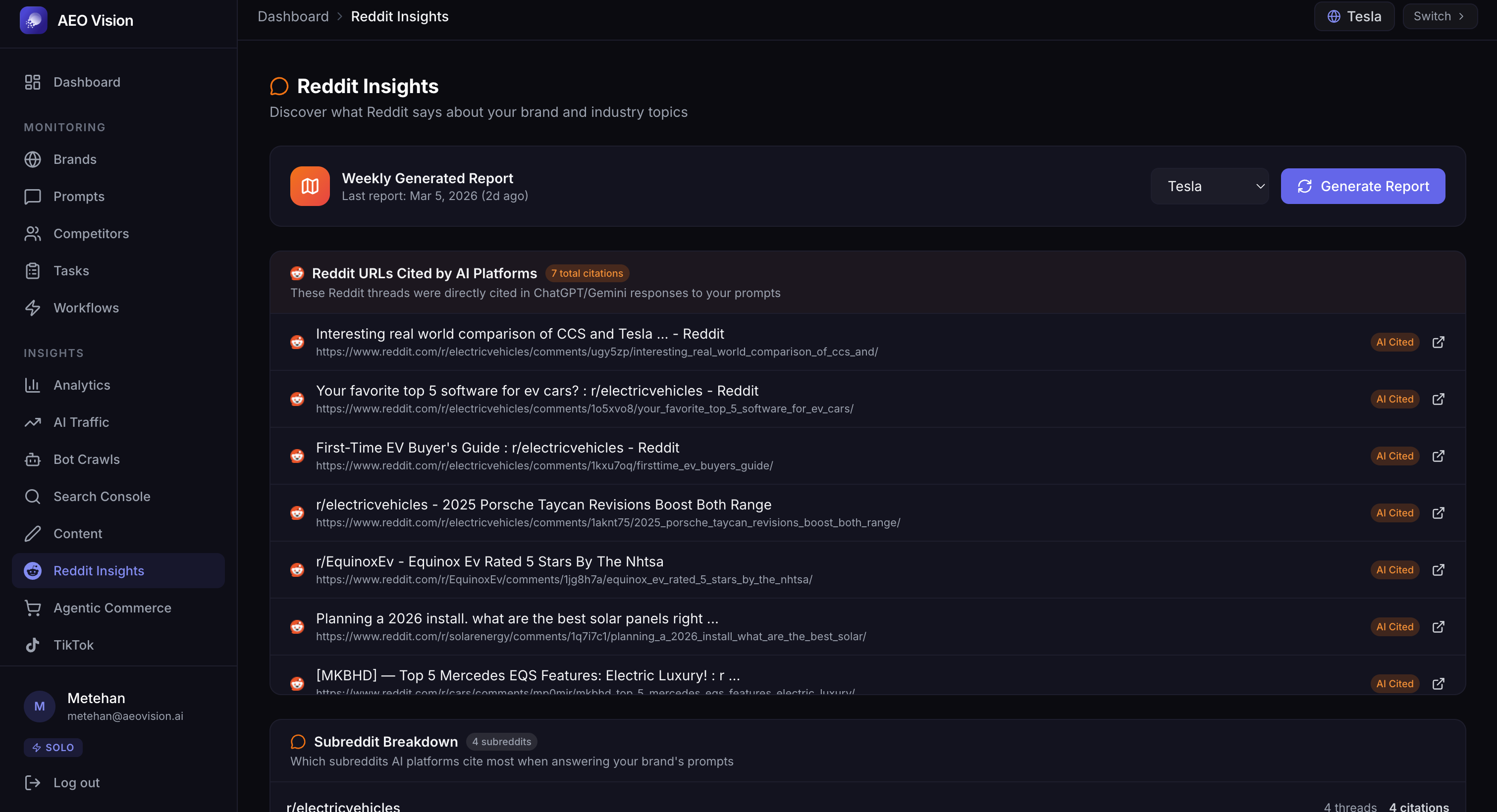Navigate to Dashboard via the breadcrumb
Screen dimensions: 1497x812
292,16
